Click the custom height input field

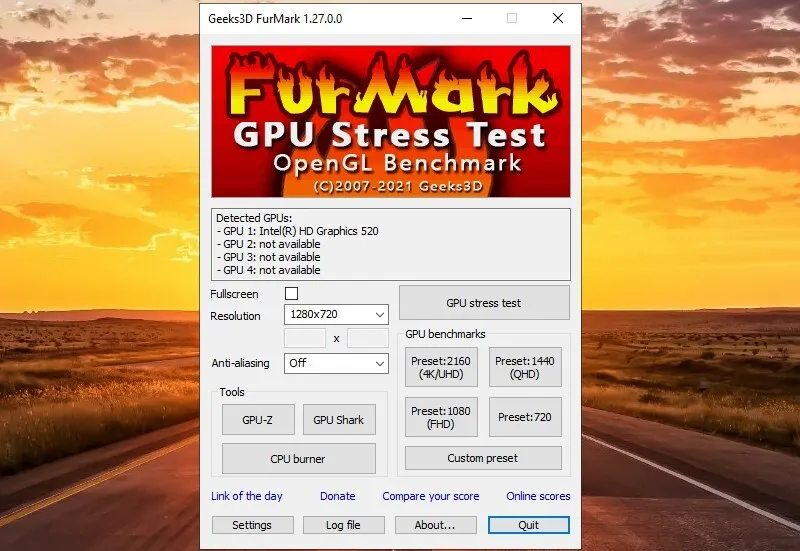tap(367, 338)
